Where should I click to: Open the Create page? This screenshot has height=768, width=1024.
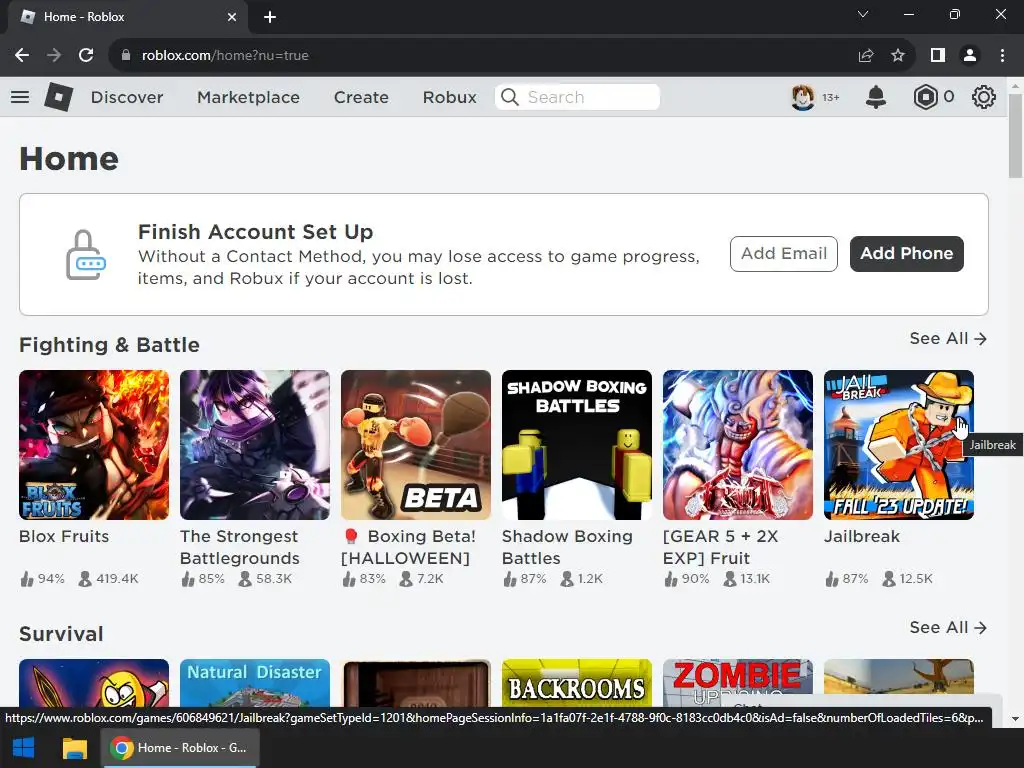tap(361, 97)
